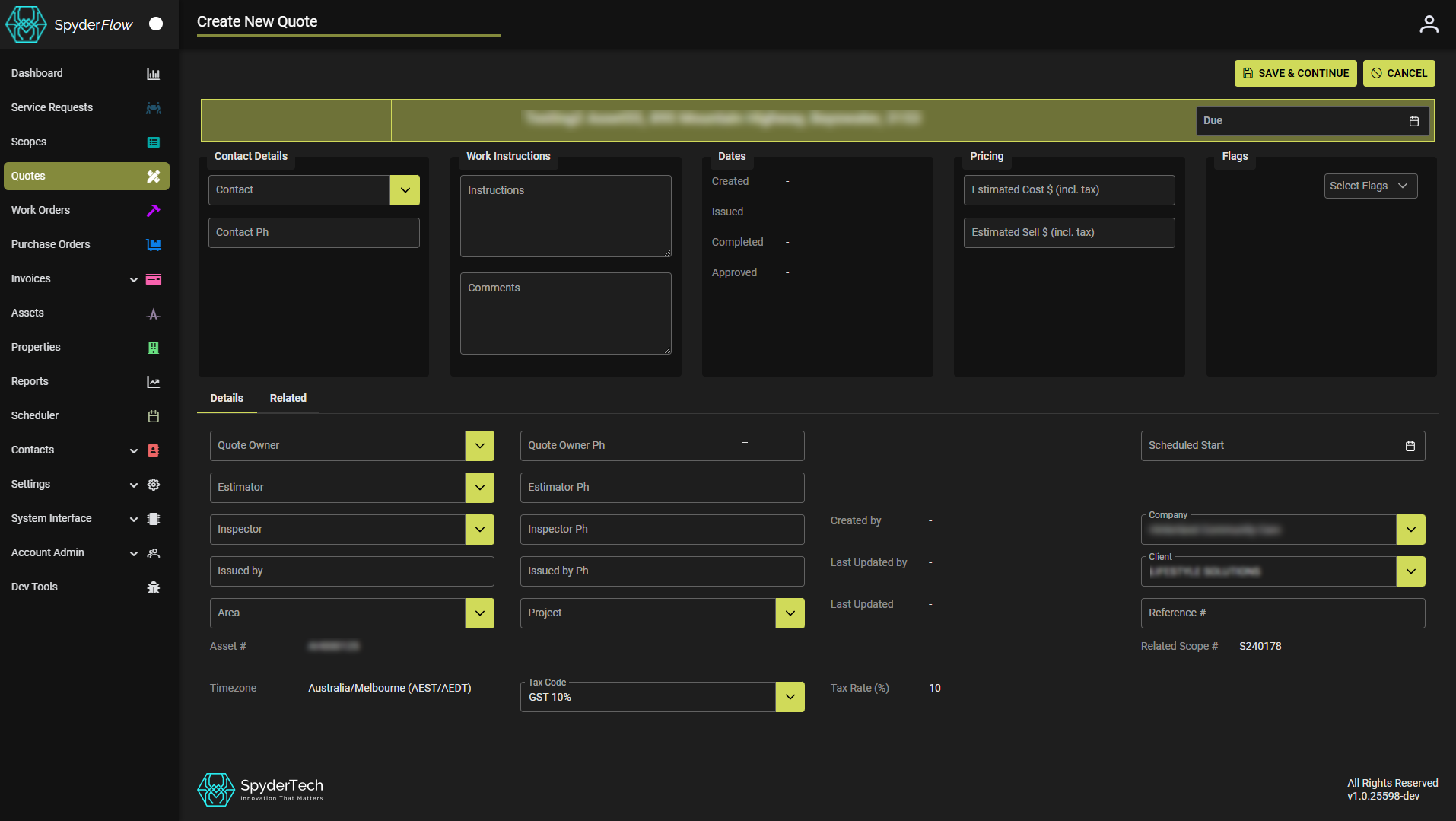Open the user profile icon
This screenshot has height=821, width=1456.
(x=1429, y=24)
